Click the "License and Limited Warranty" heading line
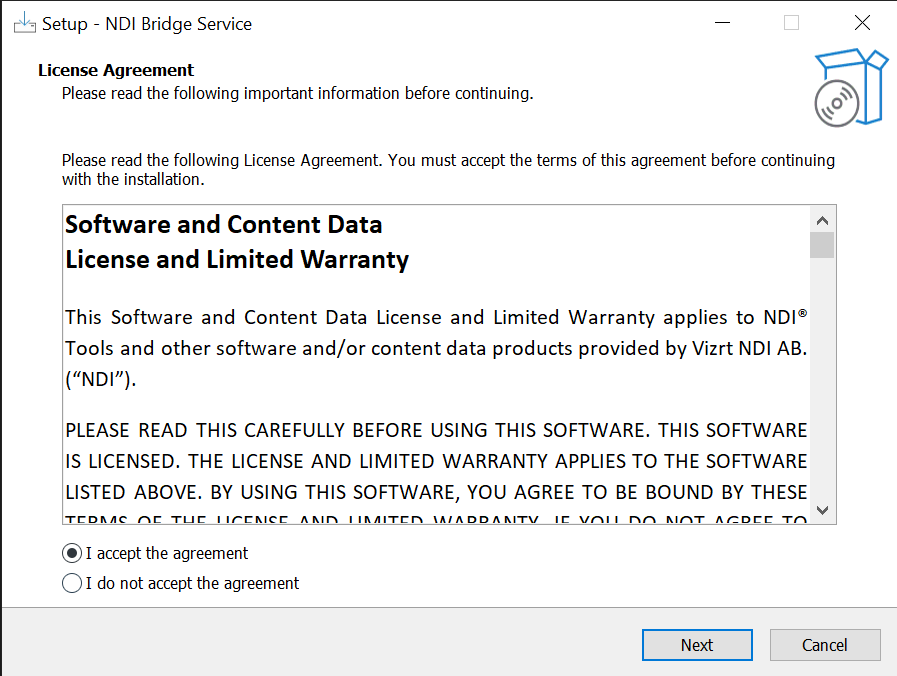Image resolution: width=897 pixels, height=676 pixels. pos(237,260)
